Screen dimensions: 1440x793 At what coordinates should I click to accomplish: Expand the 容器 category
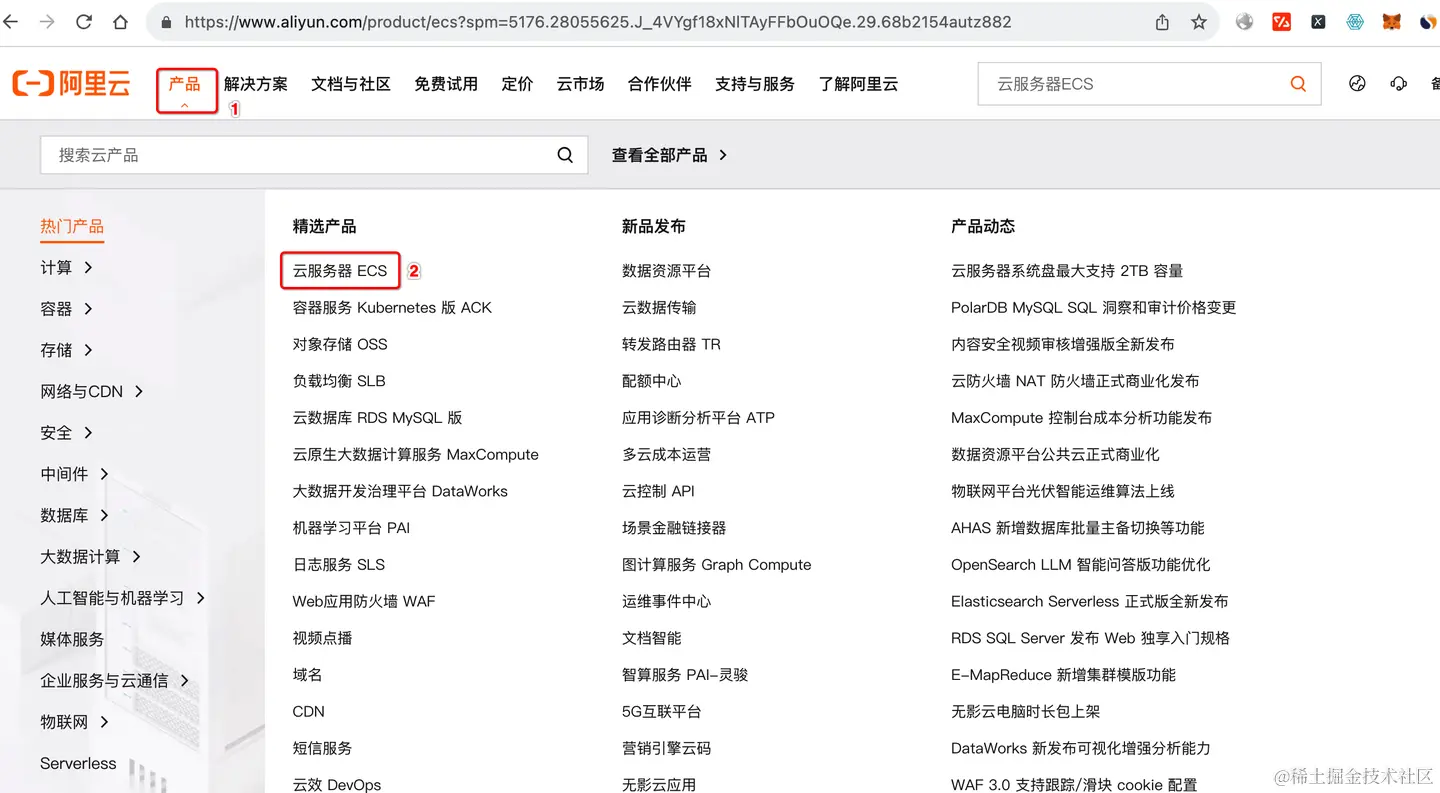coord(66,309)
